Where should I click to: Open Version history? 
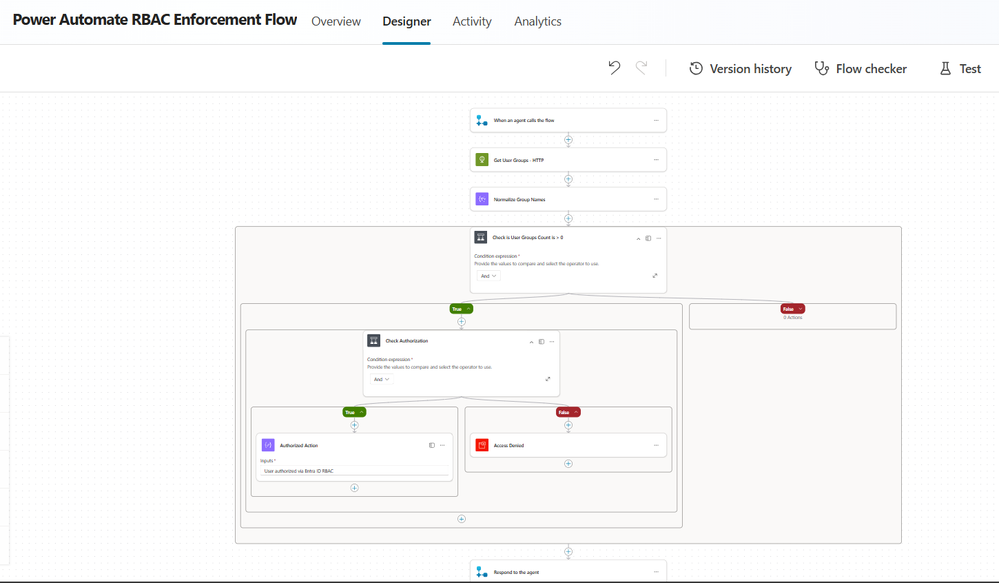(x=740, y=69)
